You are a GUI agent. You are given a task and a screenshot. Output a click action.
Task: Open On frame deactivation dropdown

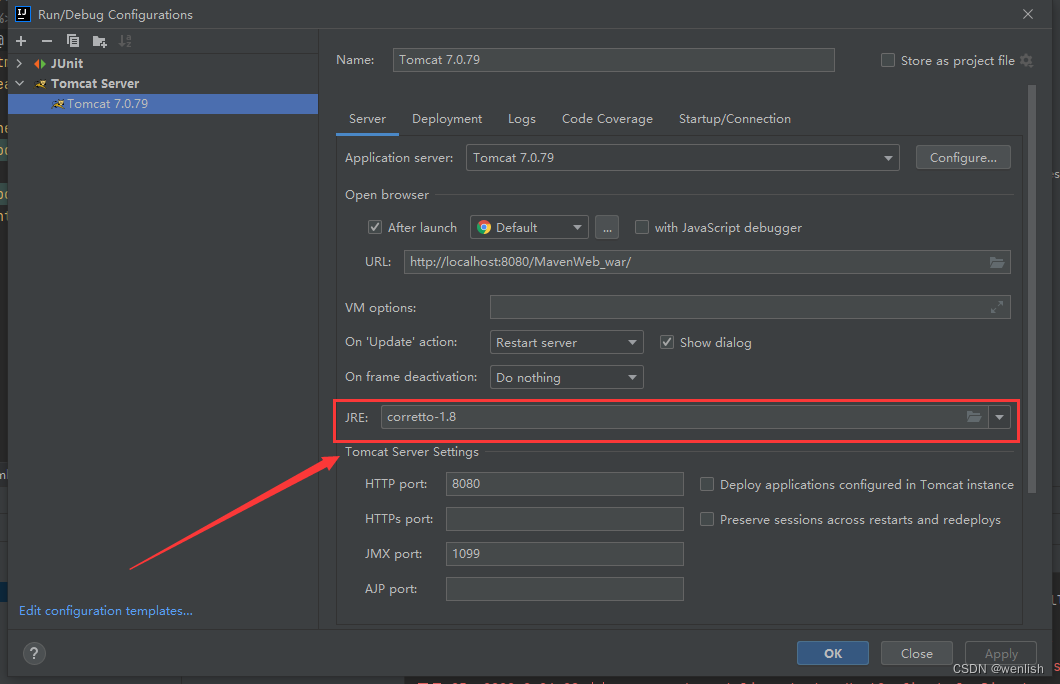coord(567,377)
